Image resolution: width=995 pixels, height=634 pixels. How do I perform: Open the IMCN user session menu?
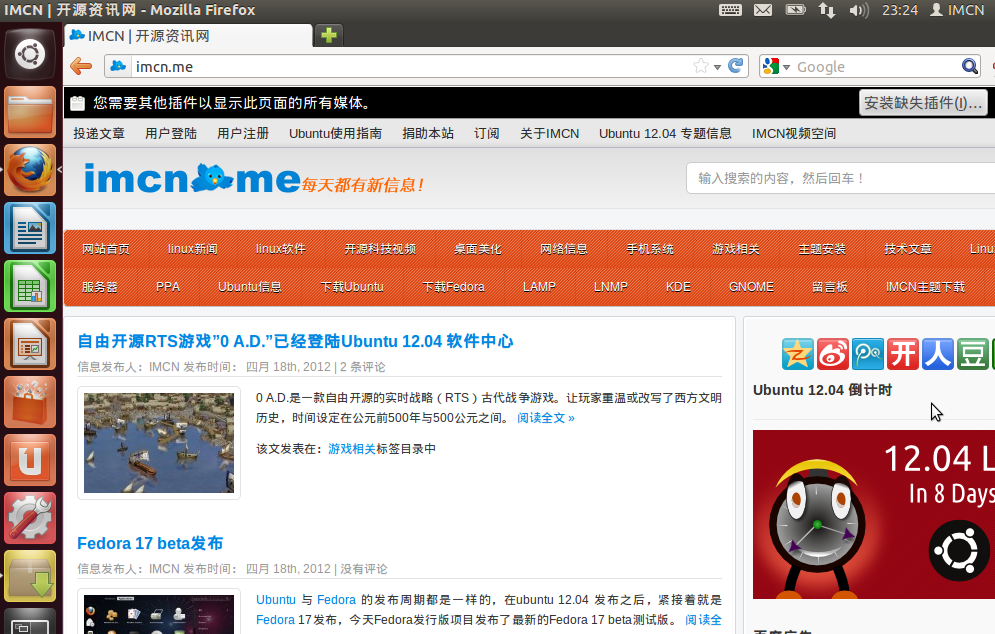957,10
